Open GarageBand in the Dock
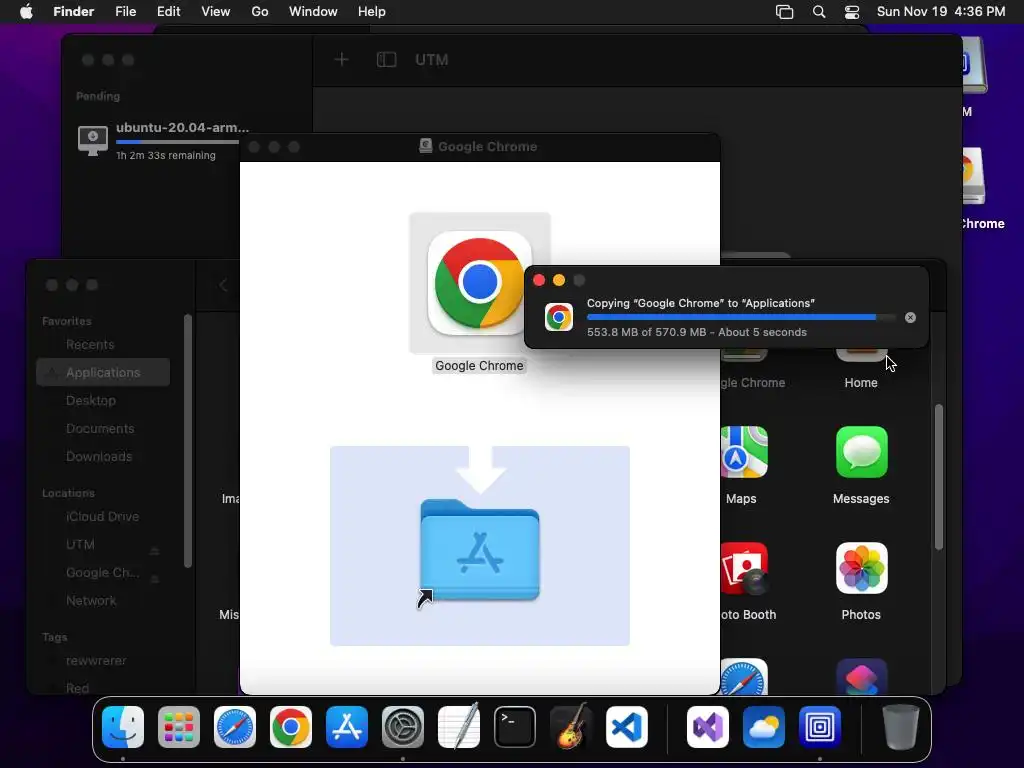 [x=571, y=727]
